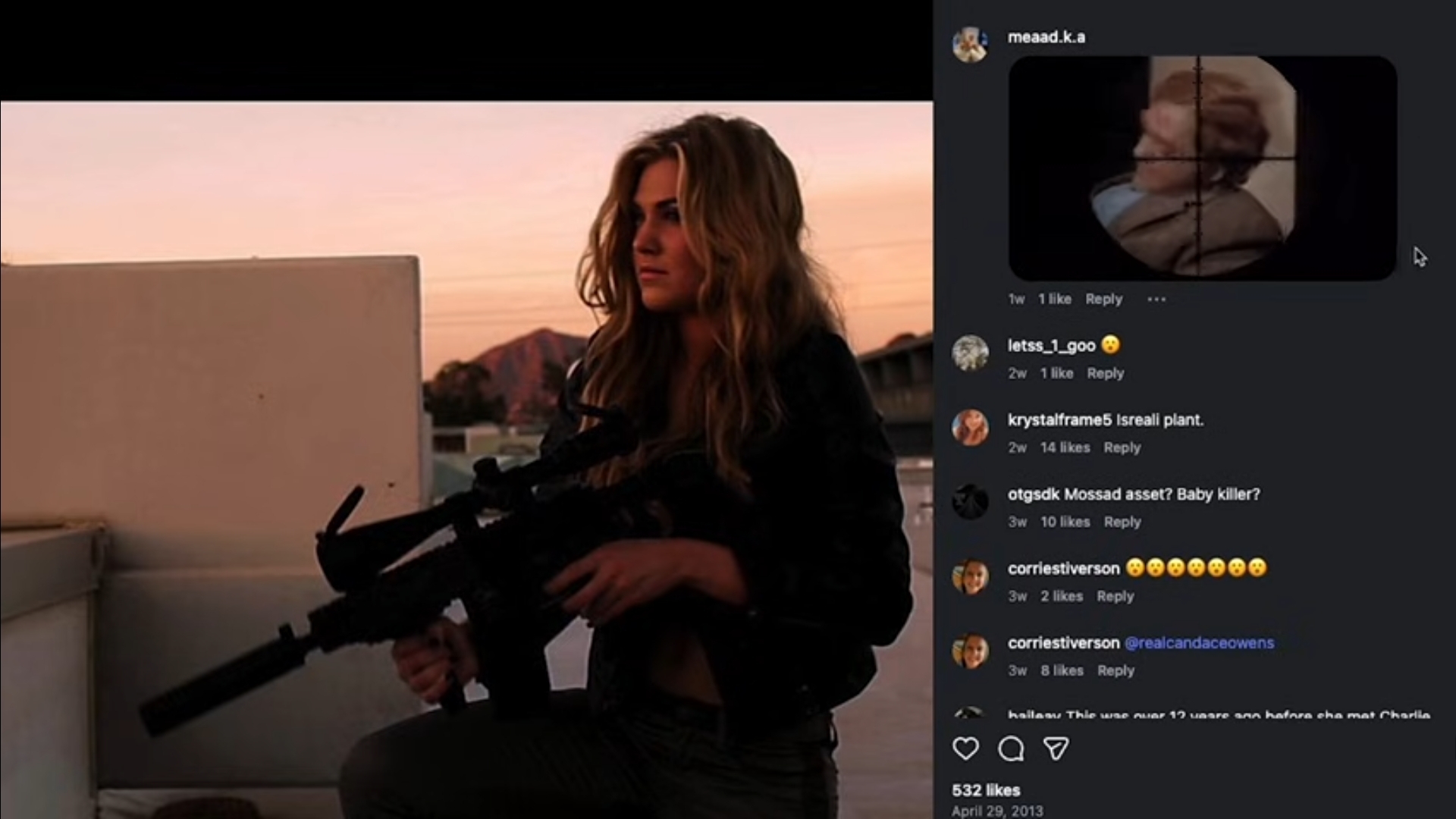
Task: View 10 likes on otgsdk comment
Action: [1065, 522]
